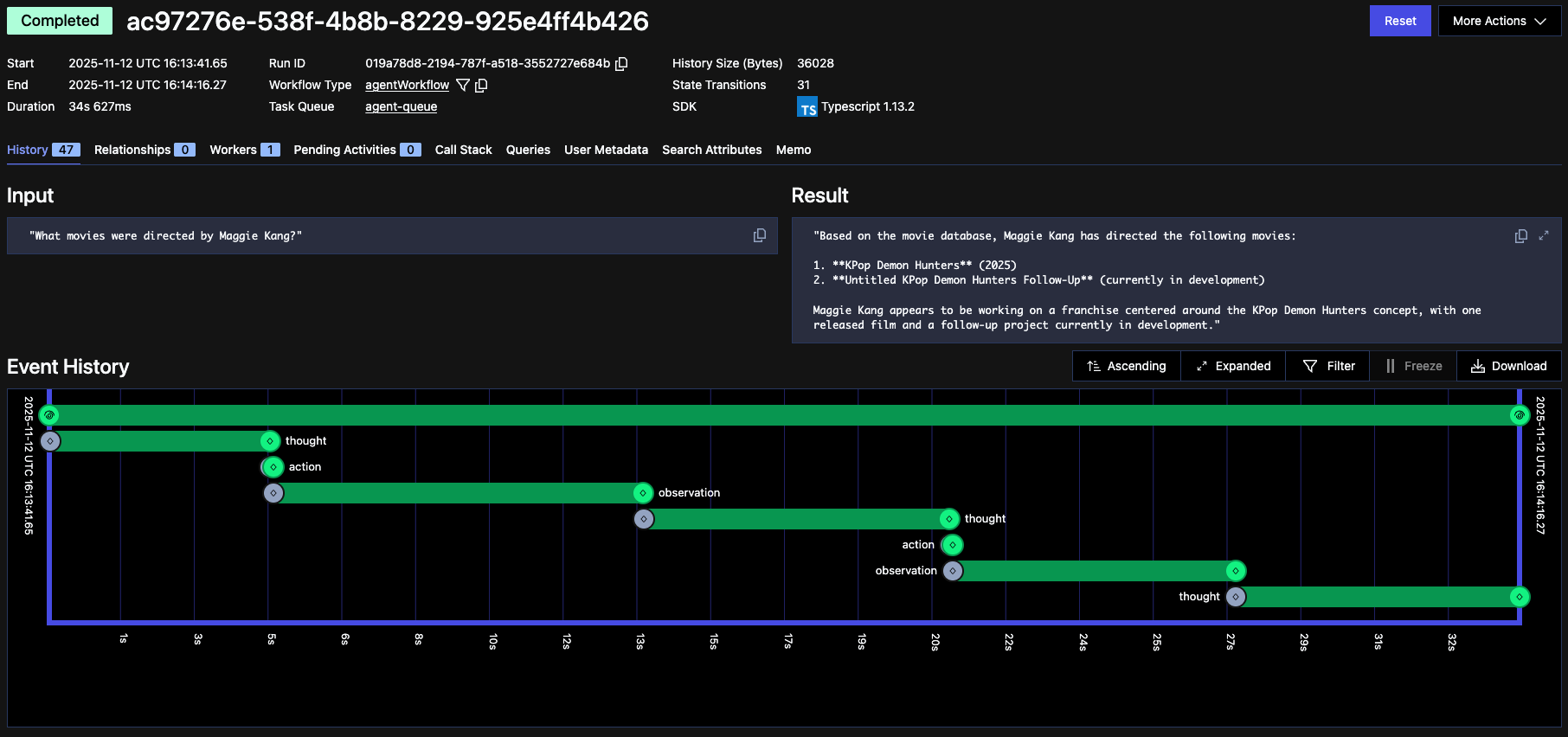Copy the Input payload
The image size is (1568, 737).
click(x=760, y=235)
